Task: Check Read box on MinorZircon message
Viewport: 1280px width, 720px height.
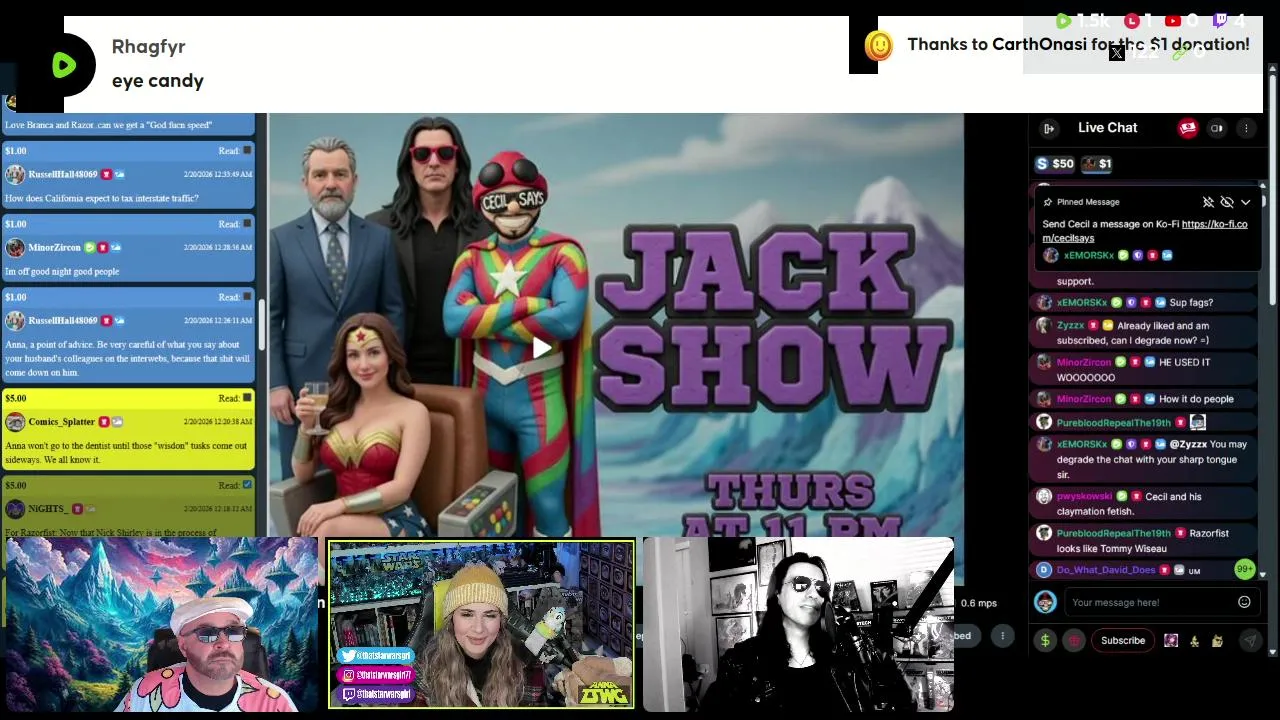Action: click(247, 224)
